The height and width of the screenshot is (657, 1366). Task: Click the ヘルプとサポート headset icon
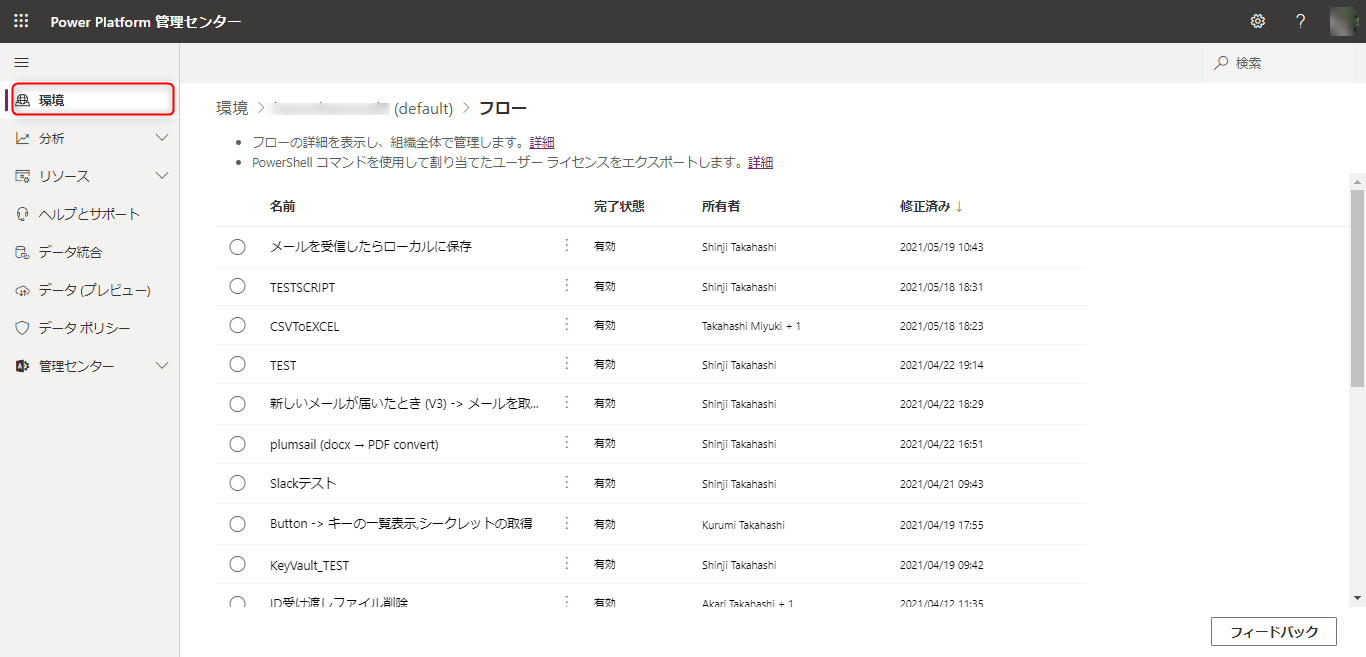(23, 214)
